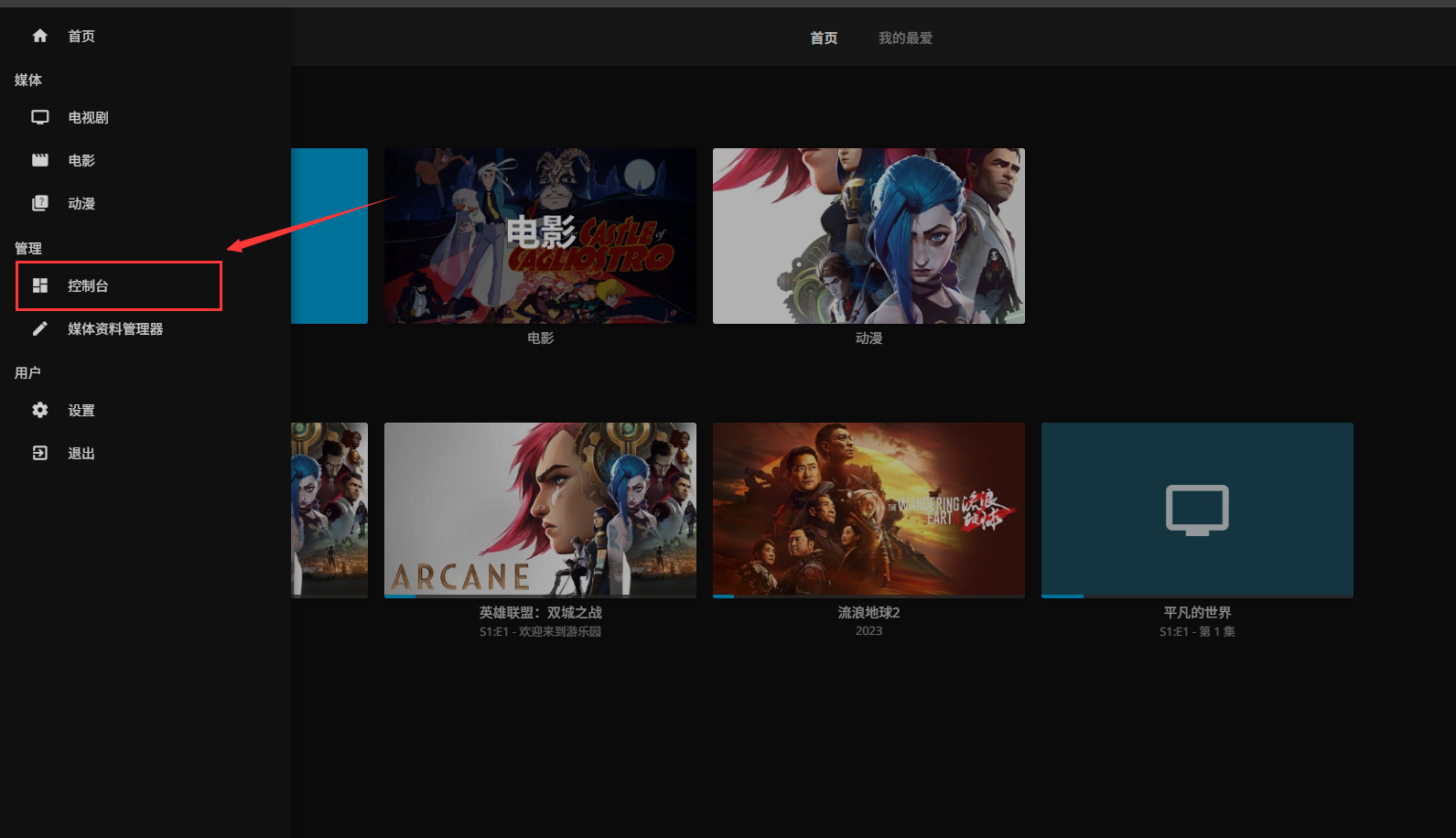Viewport: 1456px width, 838px height.
Task: Click the 流浪地球2 title link
Action: tap(868, 613)
